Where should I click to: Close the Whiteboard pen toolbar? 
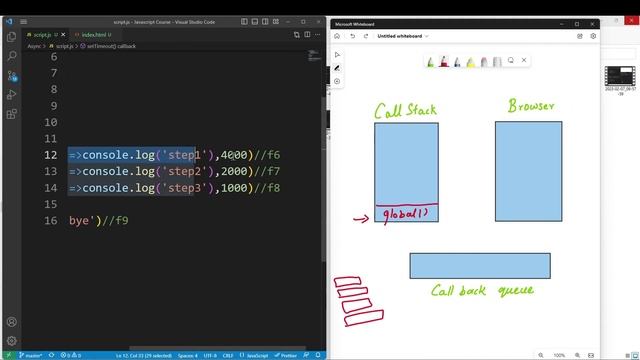point(524,60)
